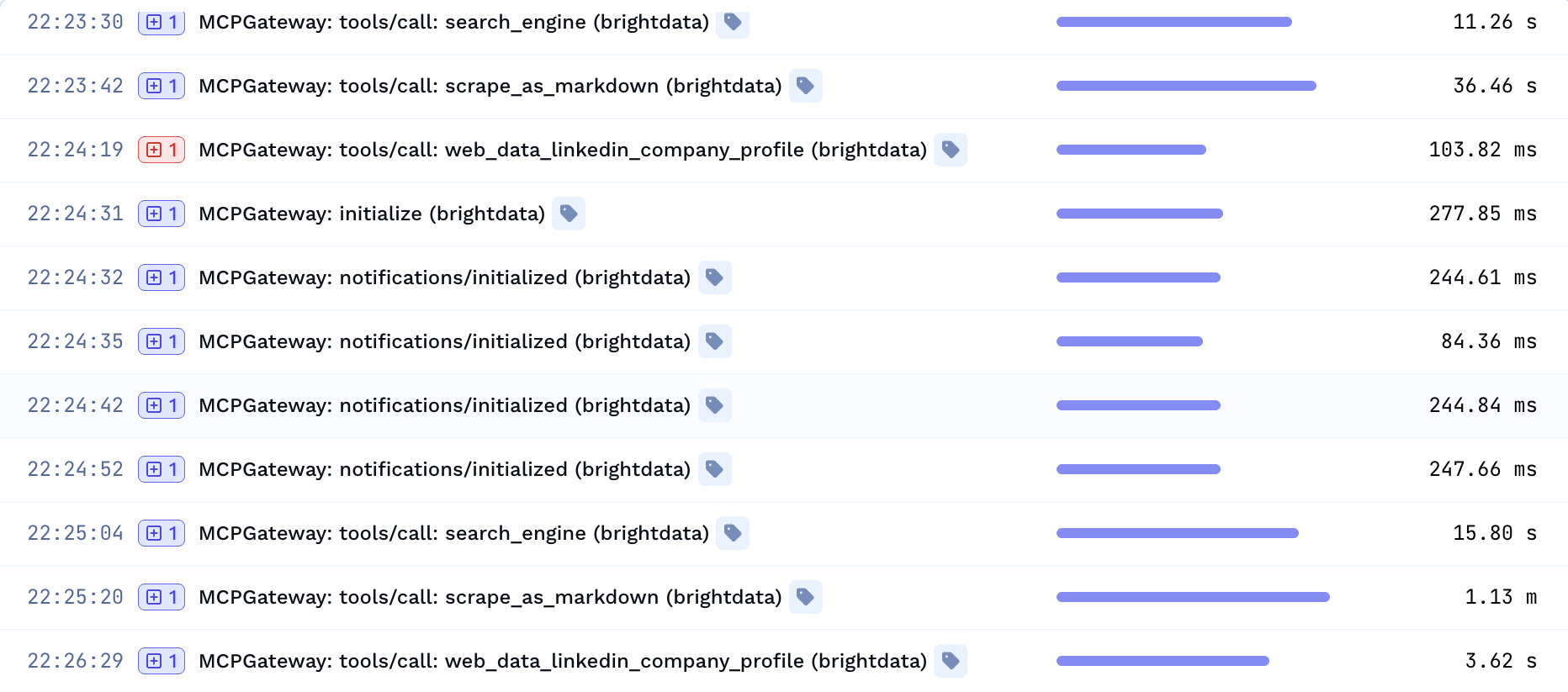Expand the span badge at 22:23:30
This screenshot has height=692, width=1568.
(162, 22)
